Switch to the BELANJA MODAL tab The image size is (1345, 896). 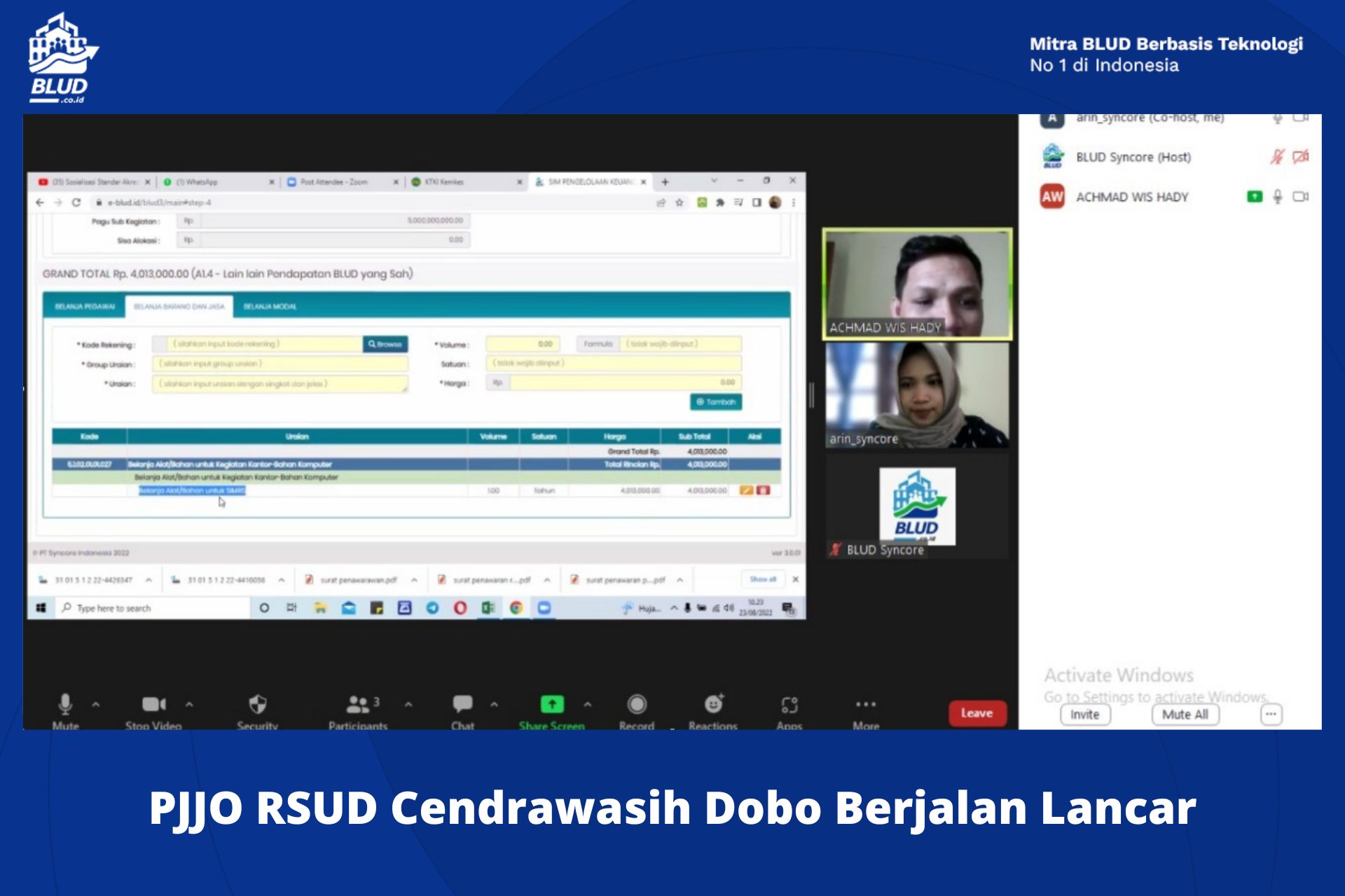(270, 307)
